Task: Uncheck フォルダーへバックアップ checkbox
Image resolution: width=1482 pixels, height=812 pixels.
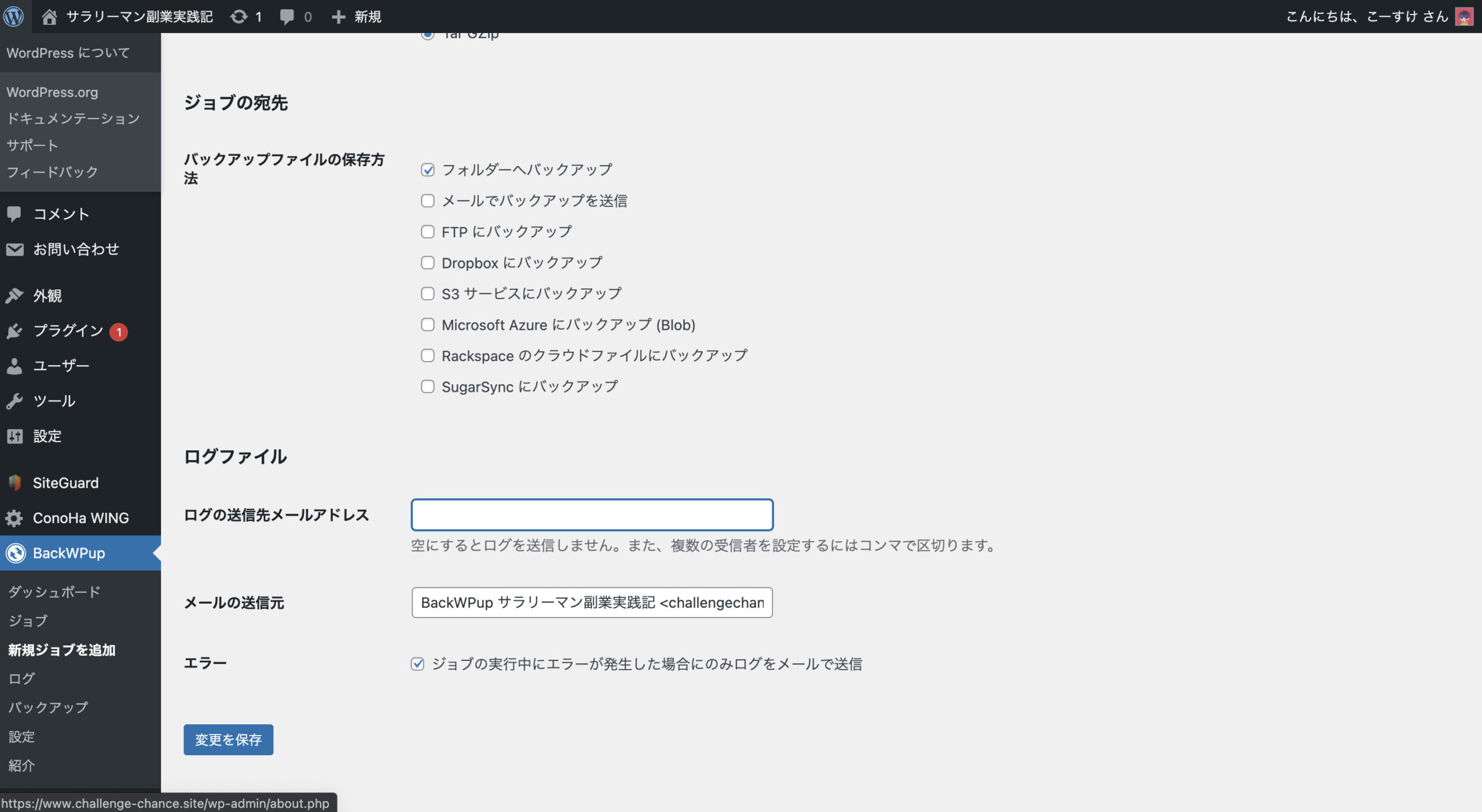Action: 428,170
